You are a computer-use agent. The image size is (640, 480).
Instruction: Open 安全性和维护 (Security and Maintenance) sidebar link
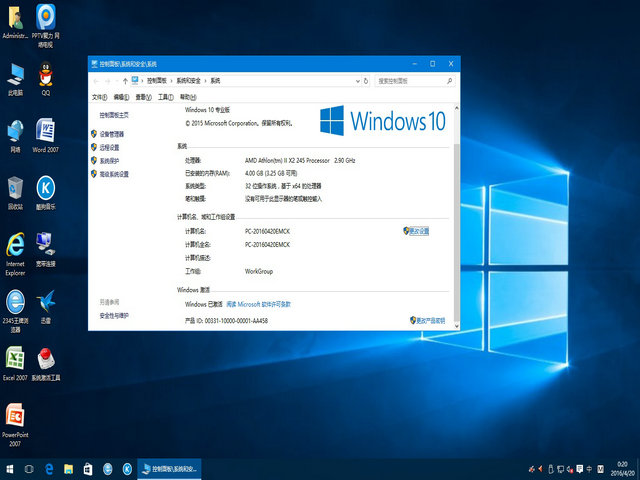point(114,316)
